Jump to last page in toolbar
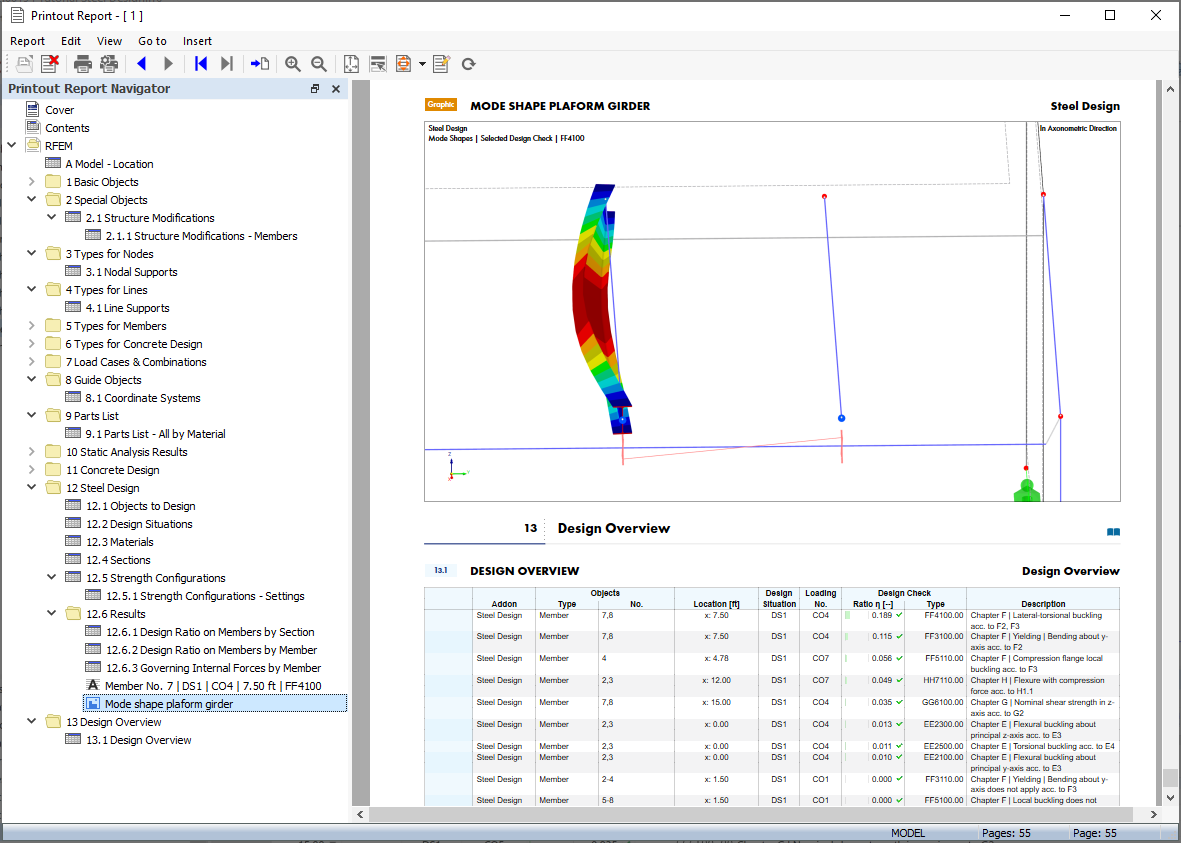Image resolution: width=1181 pixels, height=843 pixels. [227, 64]
